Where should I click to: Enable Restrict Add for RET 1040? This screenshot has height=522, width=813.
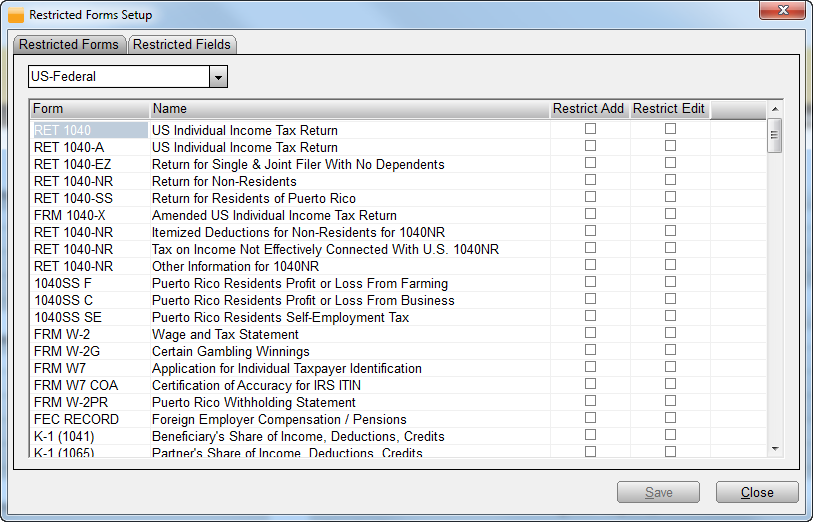click(x=590, y=129)
